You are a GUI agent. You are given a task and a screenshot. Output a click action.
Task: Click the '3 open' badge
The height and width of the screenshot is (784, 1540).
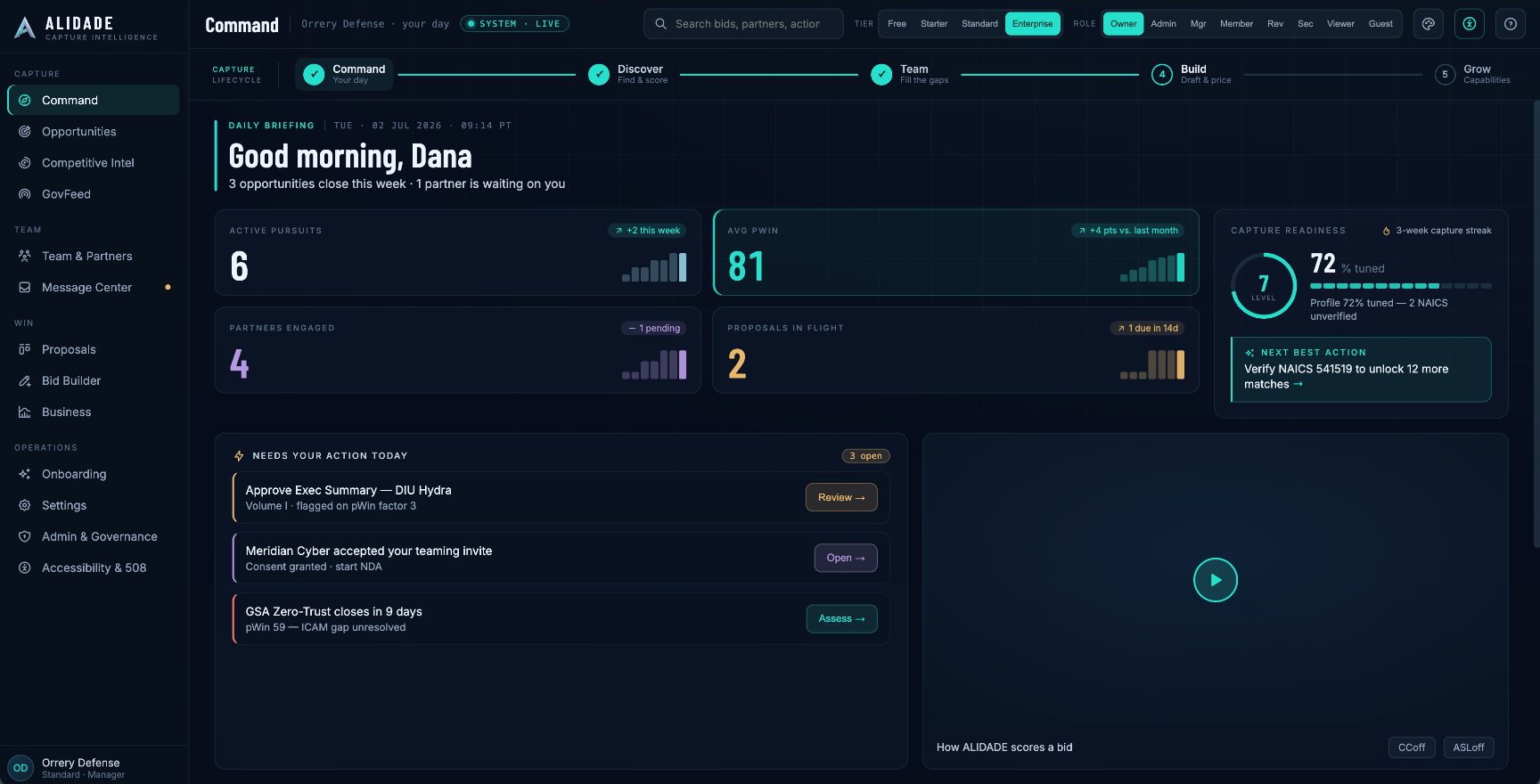tap(865, 456)
